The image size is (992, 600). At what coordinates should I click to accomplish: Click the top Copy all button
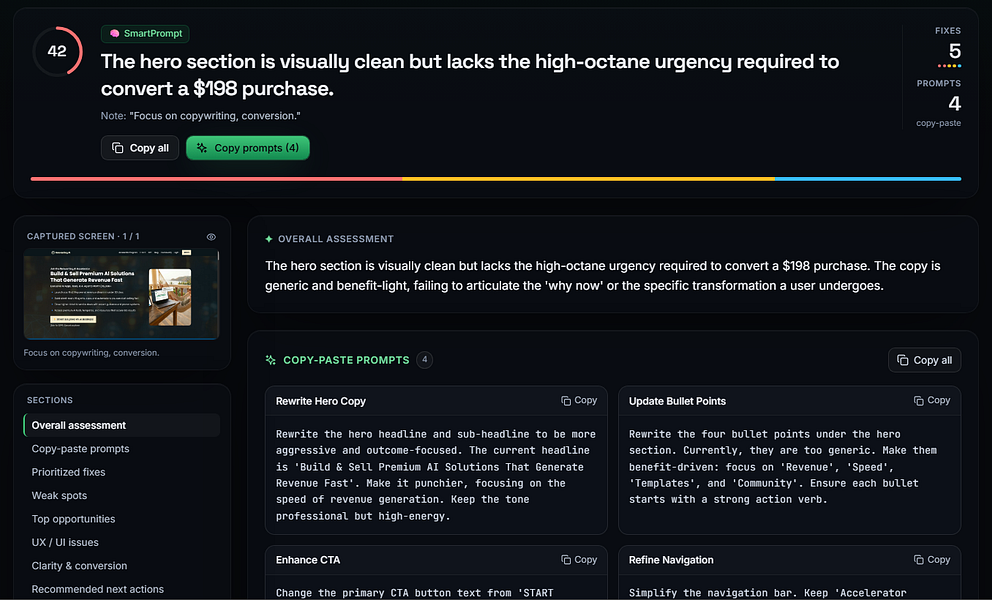tap(140, 147)
